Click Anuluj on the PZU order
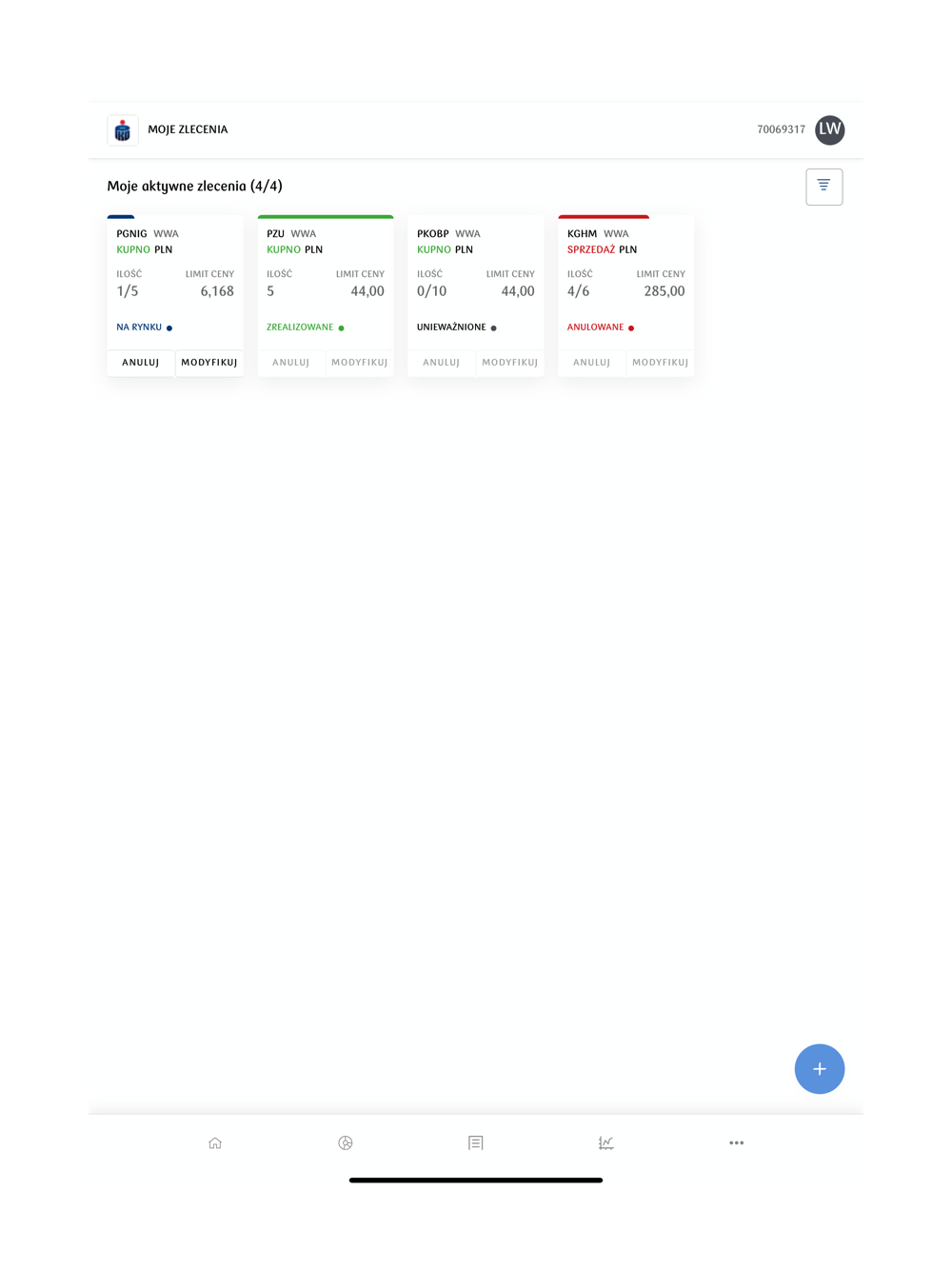Image resolution: width=952 pixels, height=1270 pixels. point(291,363)
